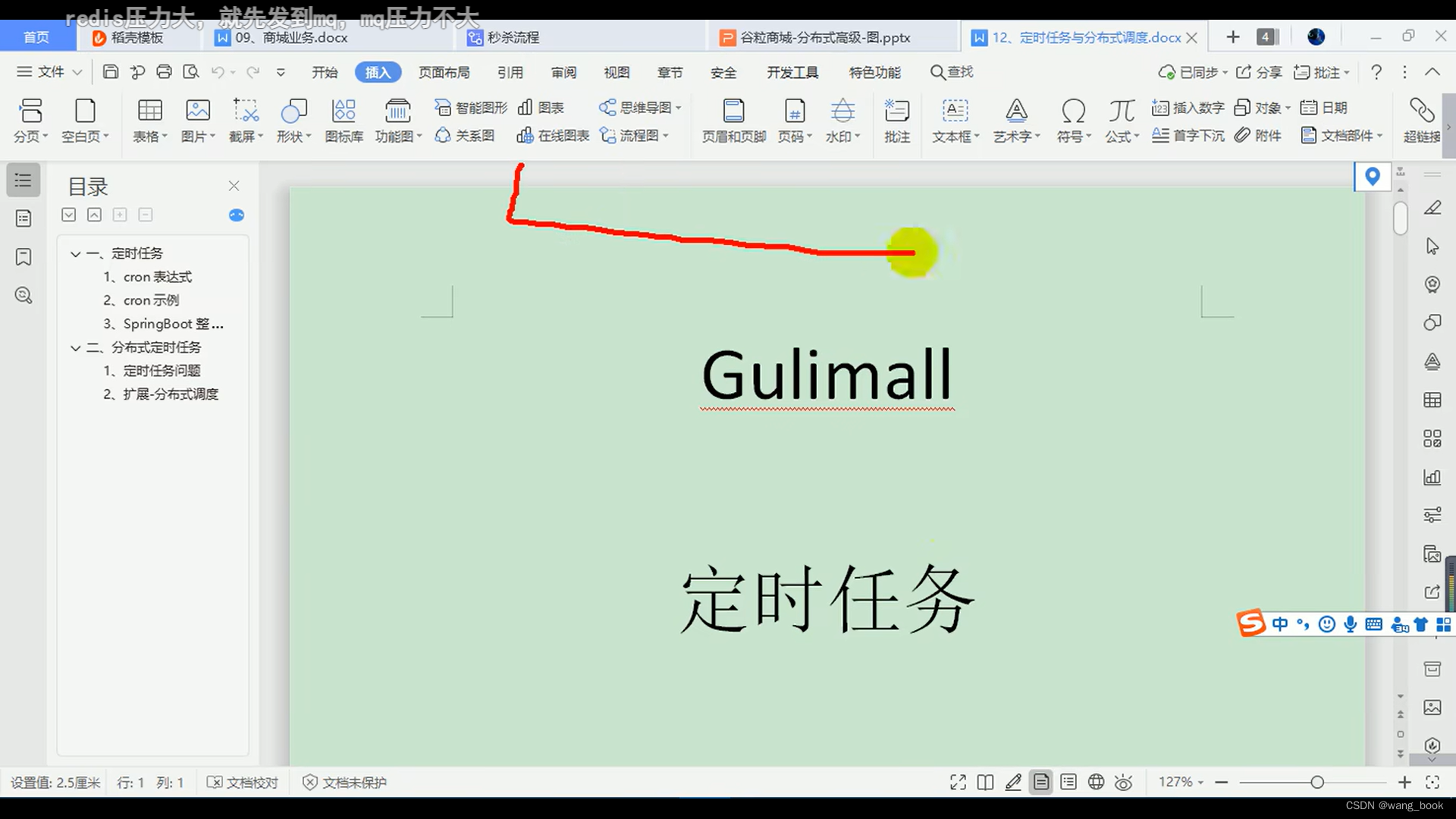Switch to outline view button in status bar
This screenshot has height=819, width=1456.
[1068, 783]
